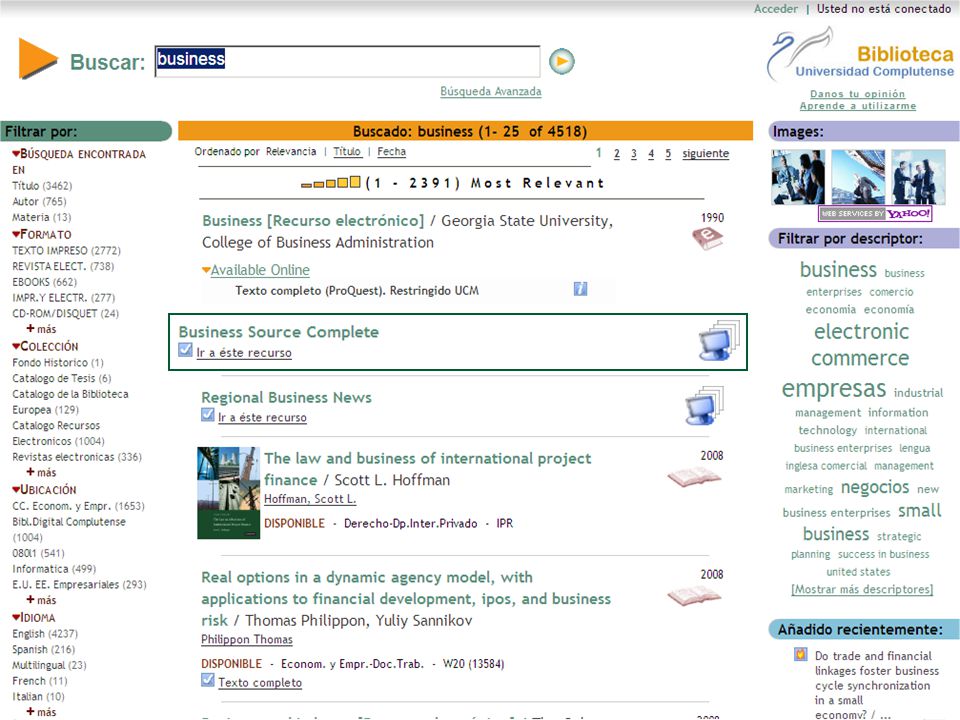Filter by location Informatica (499)

point(54,569)
